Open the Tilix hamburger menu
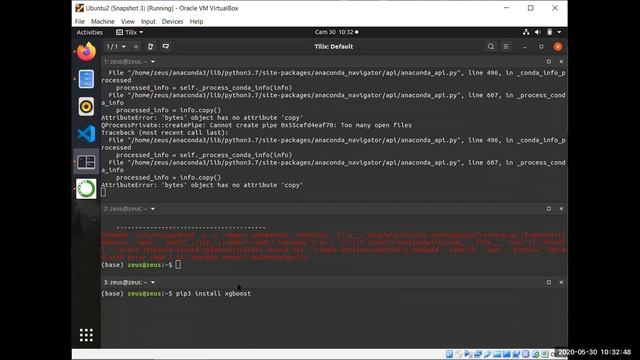Viewport: 640px width, 360px height. [x=506, y=47]
